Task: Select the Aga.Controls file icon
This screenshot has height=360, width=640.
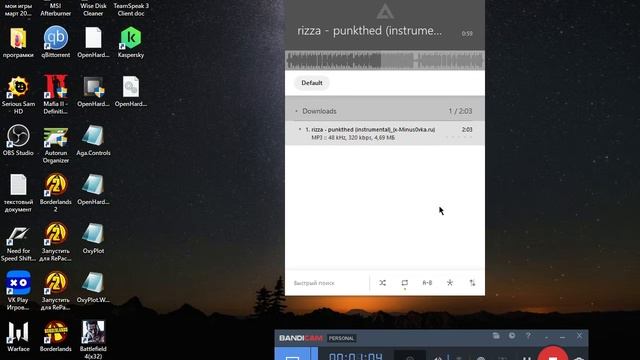Action: pos(93,140)
